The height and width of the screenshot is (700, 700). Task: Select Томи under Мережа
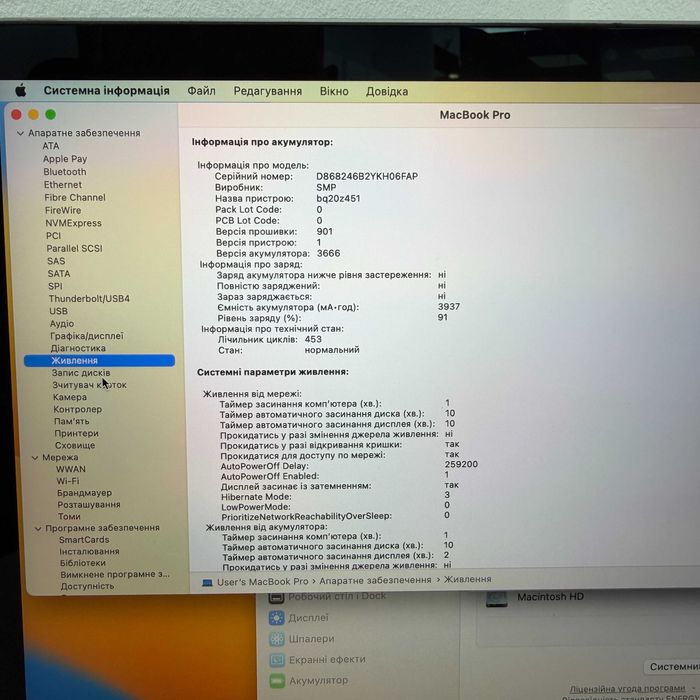[x=69, y=517]
